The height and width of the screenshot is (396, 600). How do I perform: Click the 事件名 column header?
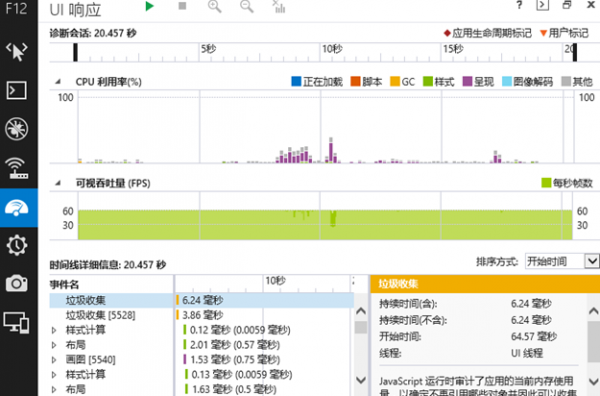click(x=64, y=284)
